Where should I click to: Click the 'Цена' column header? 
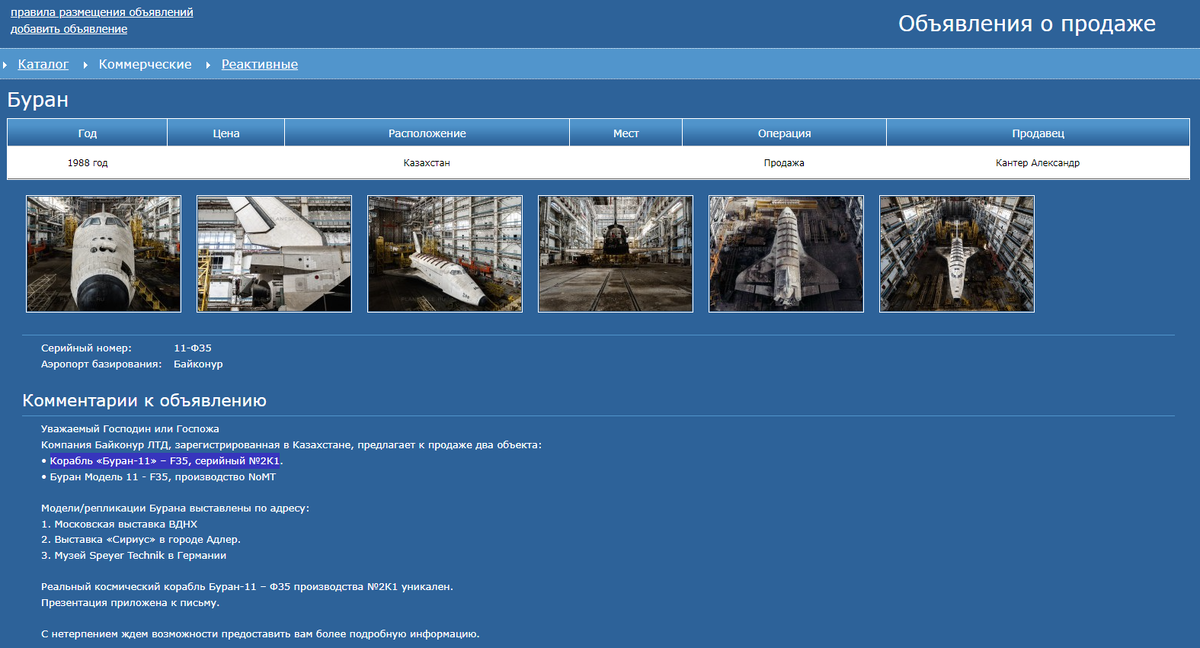[226, 133]
